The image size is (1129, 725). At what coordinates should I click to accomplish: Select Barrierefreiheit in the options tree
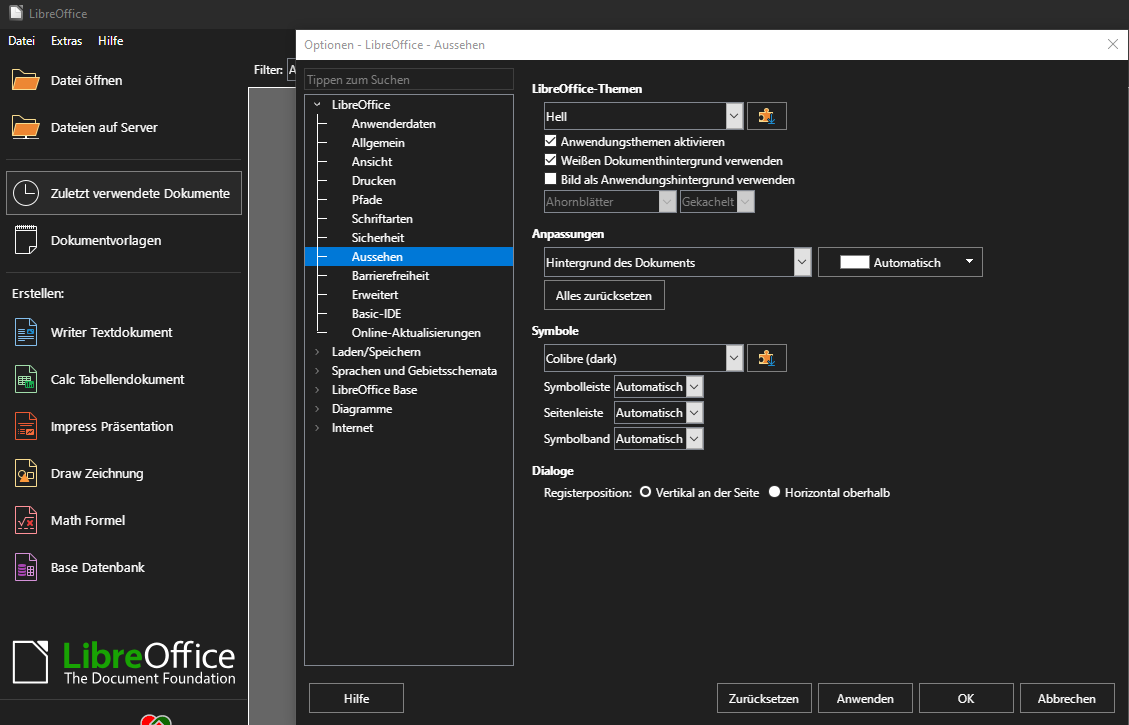390,276
